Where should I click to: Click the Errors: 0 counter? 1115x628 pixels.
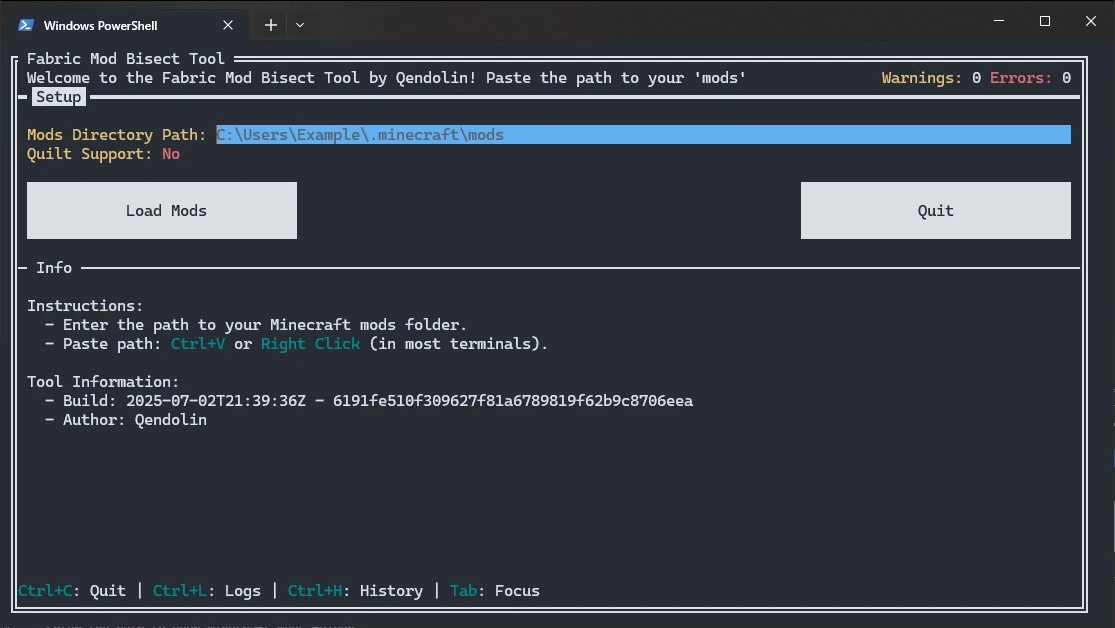coord(1030,78)
